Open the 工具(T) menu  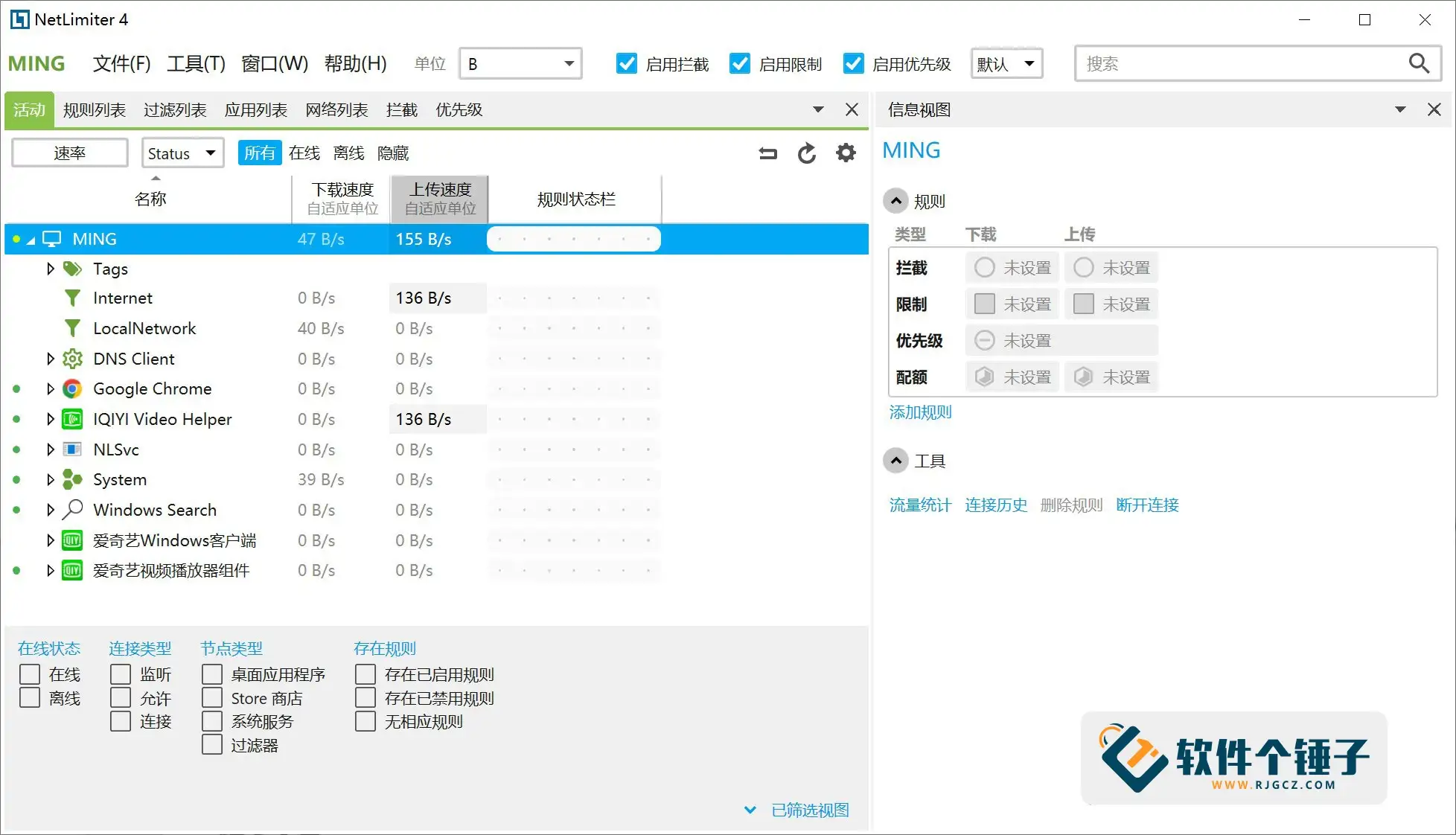pos(196,63)
